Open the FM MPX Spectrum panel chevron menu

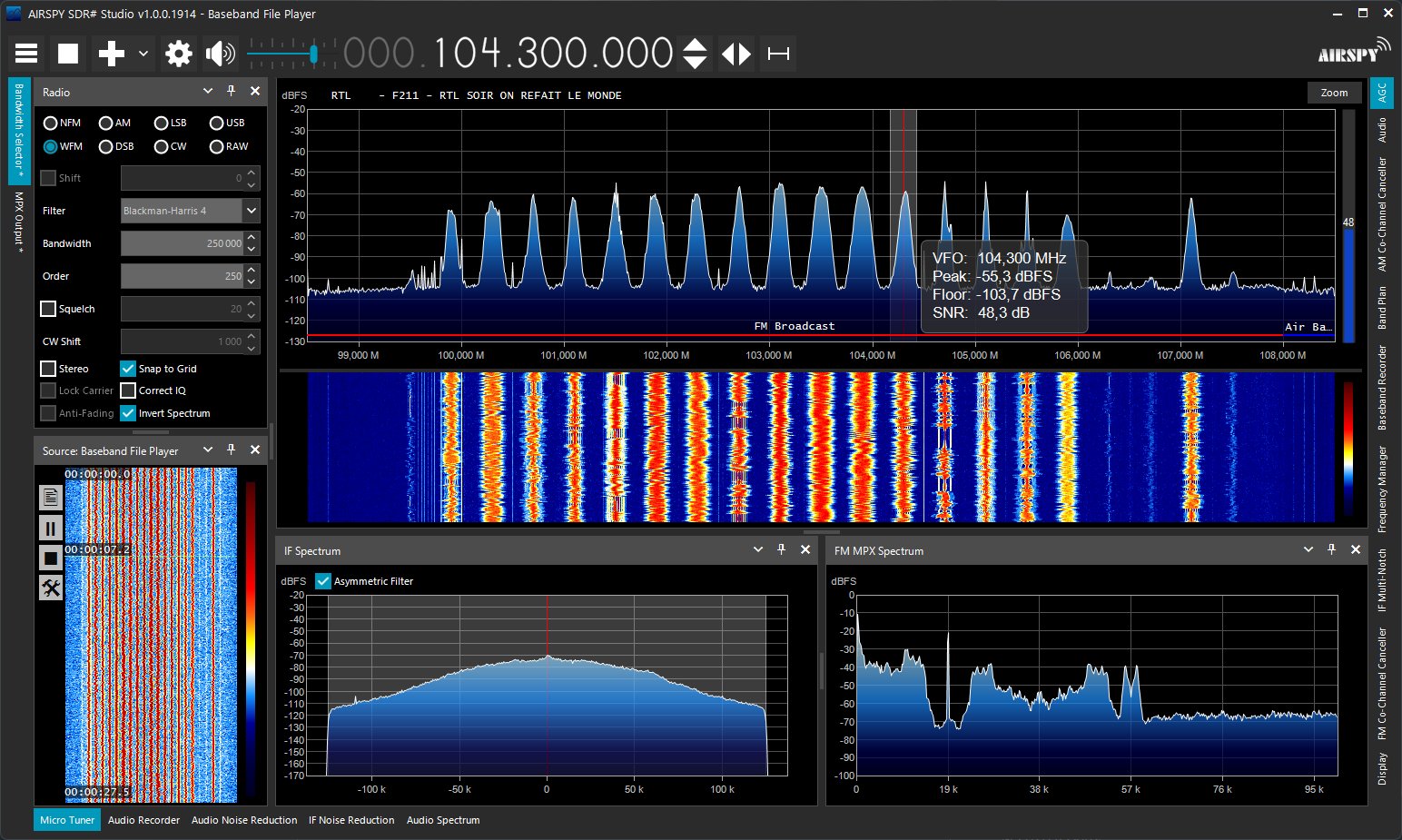click(1308, 549)
